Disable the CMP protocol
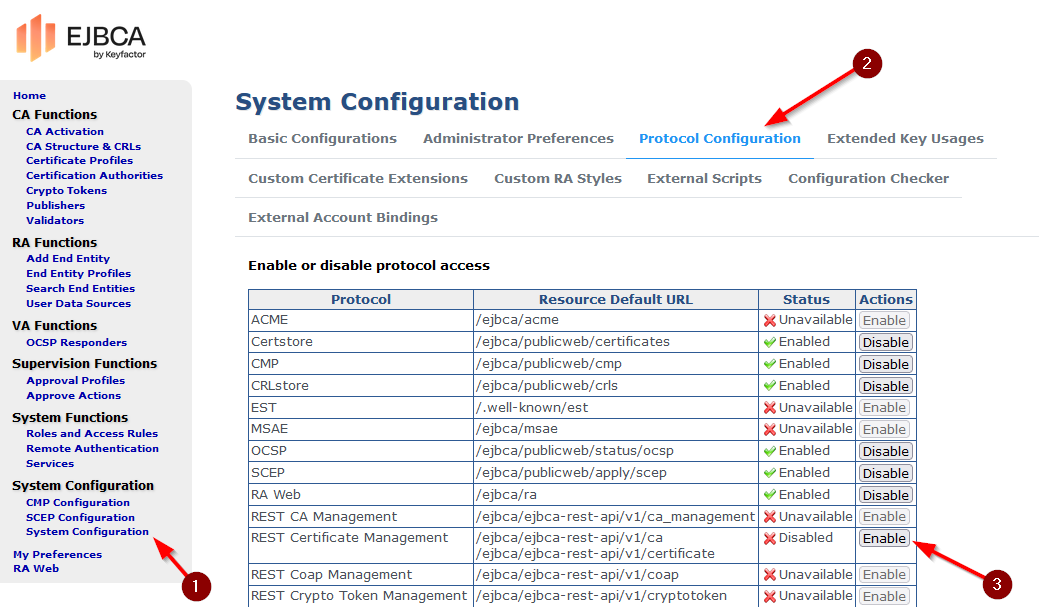 [x=885, y=364]
